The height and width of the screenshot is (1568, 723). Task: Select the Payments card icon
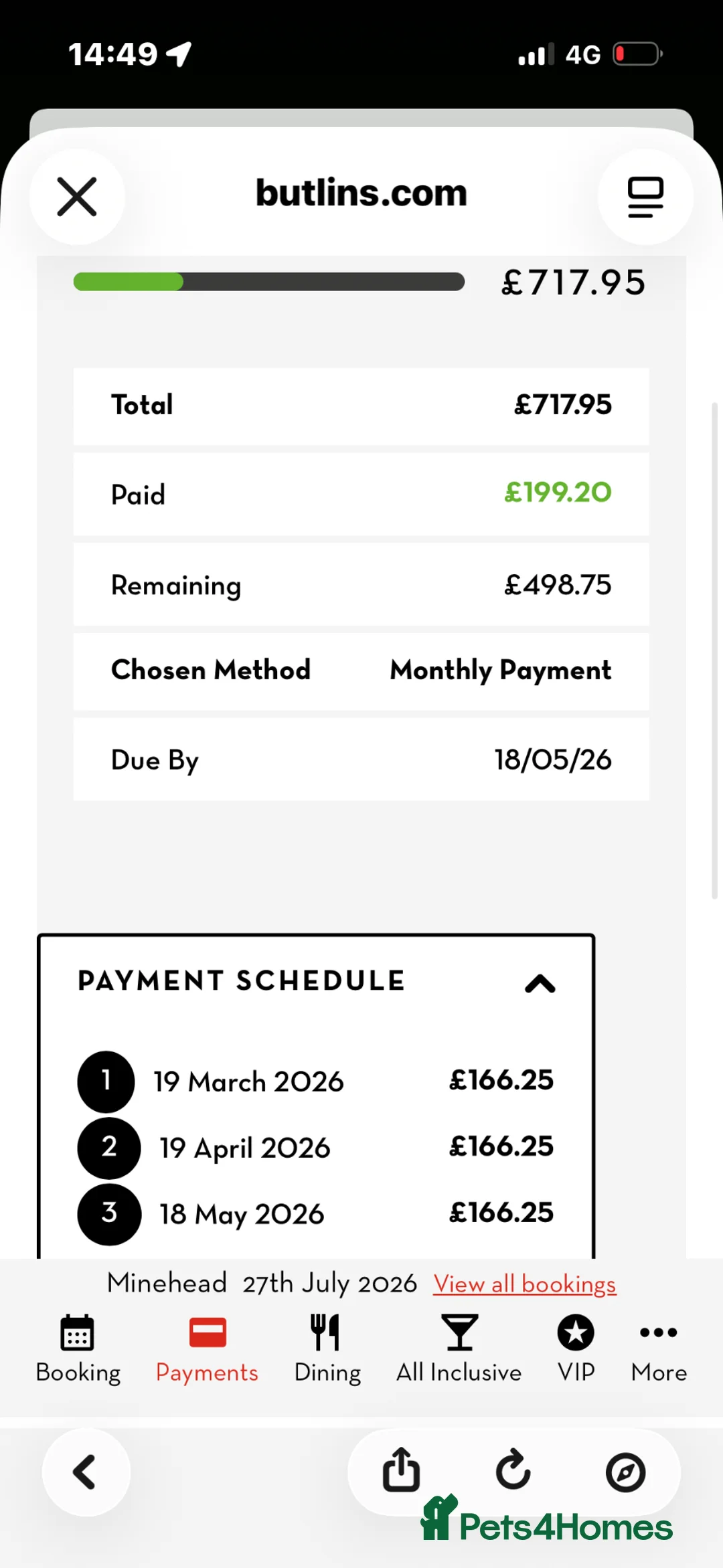coord(208,1332)
